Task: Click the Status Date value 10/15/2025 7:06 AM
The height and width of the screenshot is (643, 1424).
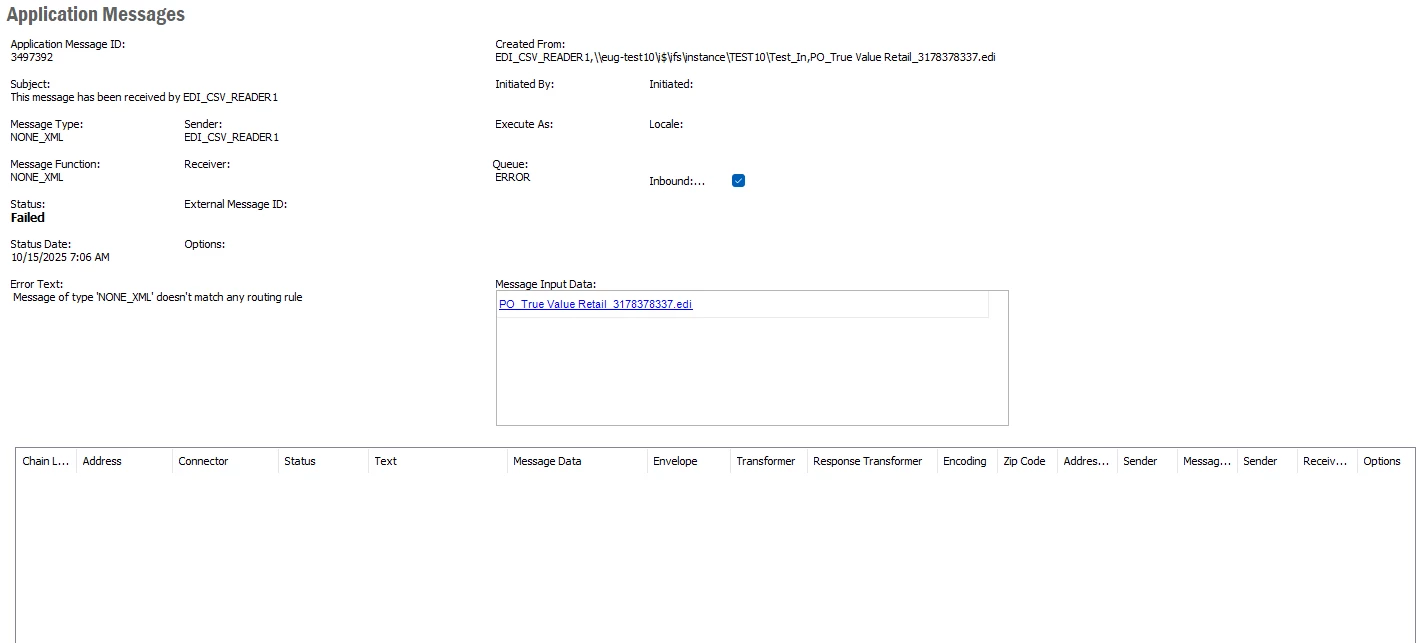Action: [60, 258]
